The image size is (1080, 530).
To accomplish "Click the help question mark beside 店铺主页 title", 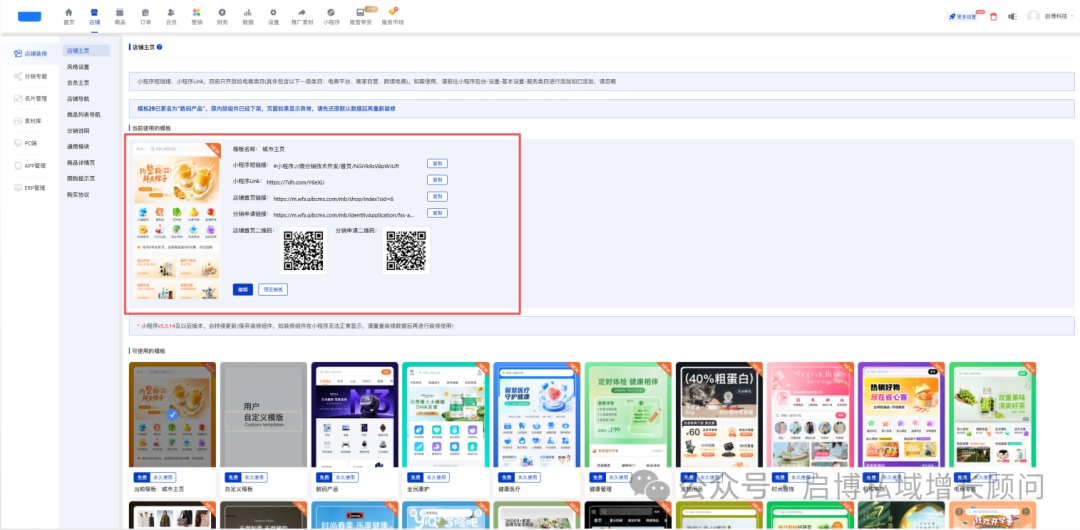I will [160, 48].
